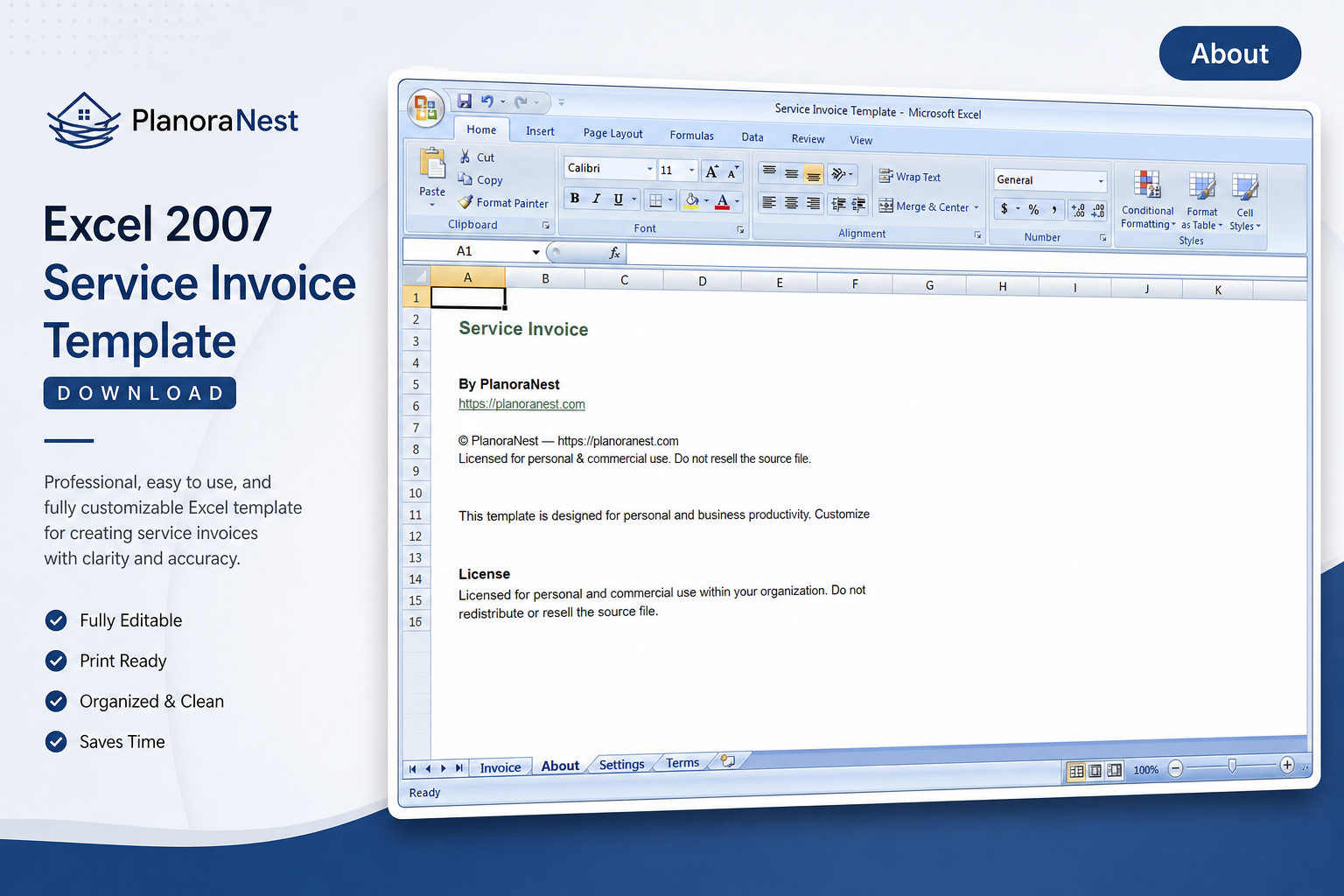This screenshot has height=896, width=1344.
Task: Apply a cell border with the Borders icon
Action: click(x=654, y=200)
